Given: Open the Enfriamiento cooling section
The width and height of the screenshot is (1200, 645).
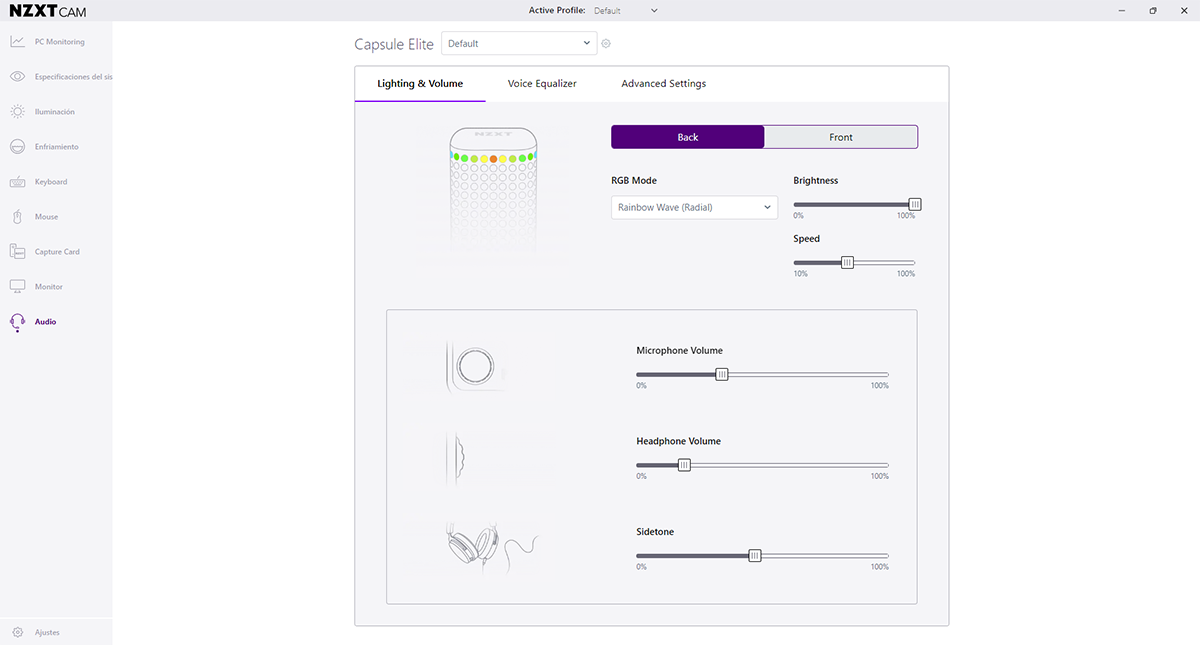Looking at the screenshot, I should (x=56, y=147).
